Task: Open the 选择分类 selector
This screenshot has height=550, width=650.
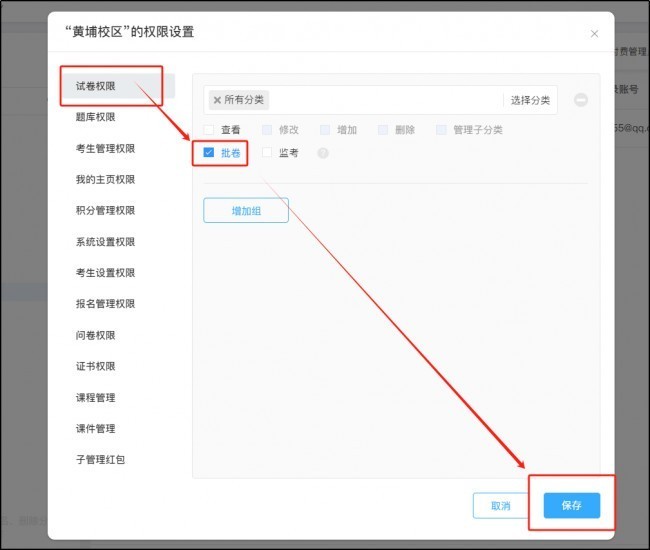Action: [x=530, y=100]
